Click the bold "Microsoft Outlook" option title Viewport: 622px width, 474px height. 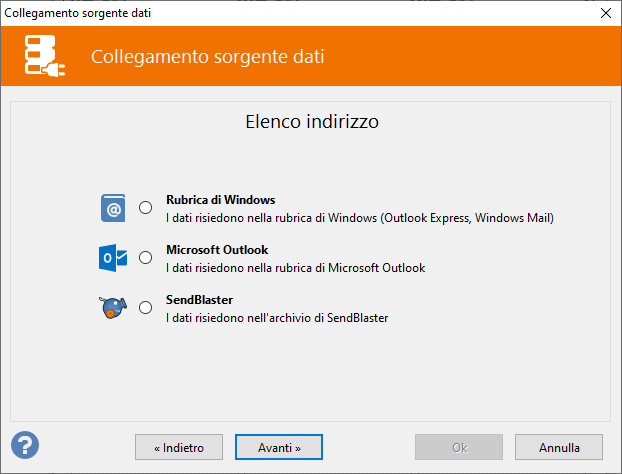217,249
